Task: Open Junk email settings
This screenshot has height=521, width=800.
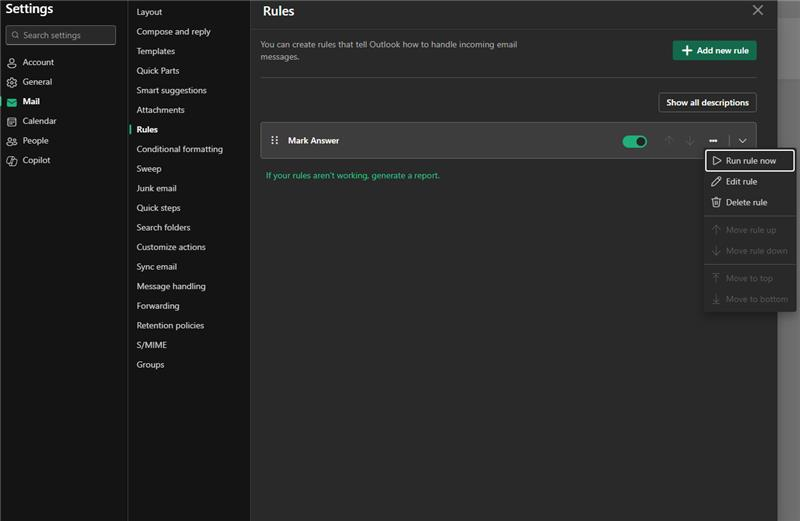Action: [x=156, y=188]
